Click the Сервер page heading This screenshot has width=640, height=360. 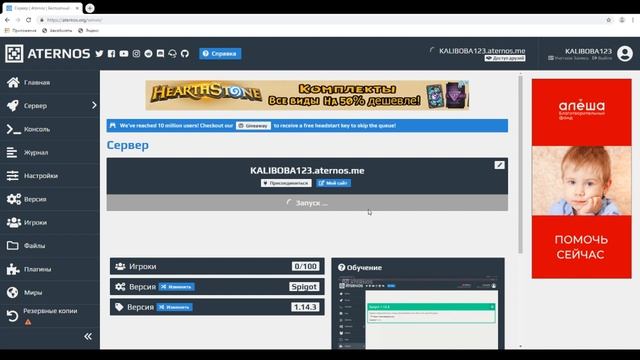[x=128, y=145]
